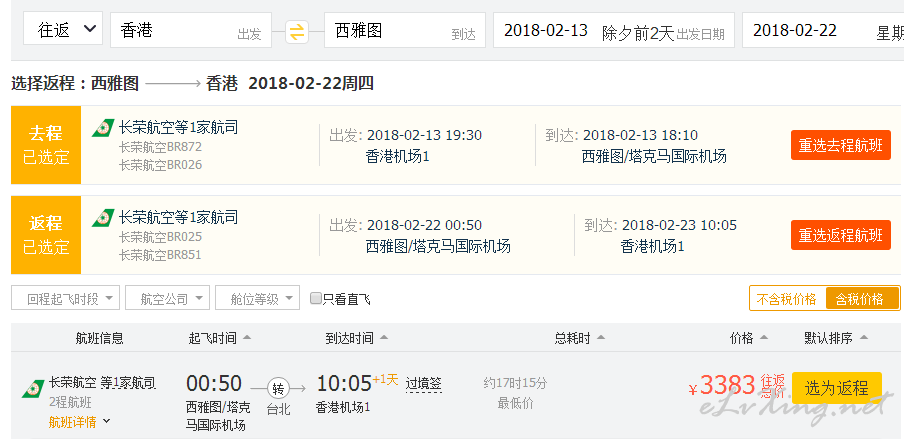Image resolution: width=904 pixels, height=439 pixels.
Task: Click 重选去程航班 button
Action: 841,145
